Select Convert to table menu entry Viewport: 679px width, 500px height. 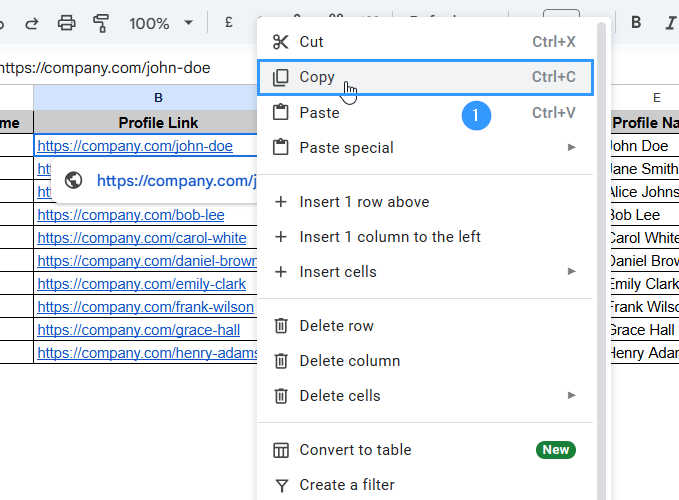pyautogui.click(x=425, y=450)
